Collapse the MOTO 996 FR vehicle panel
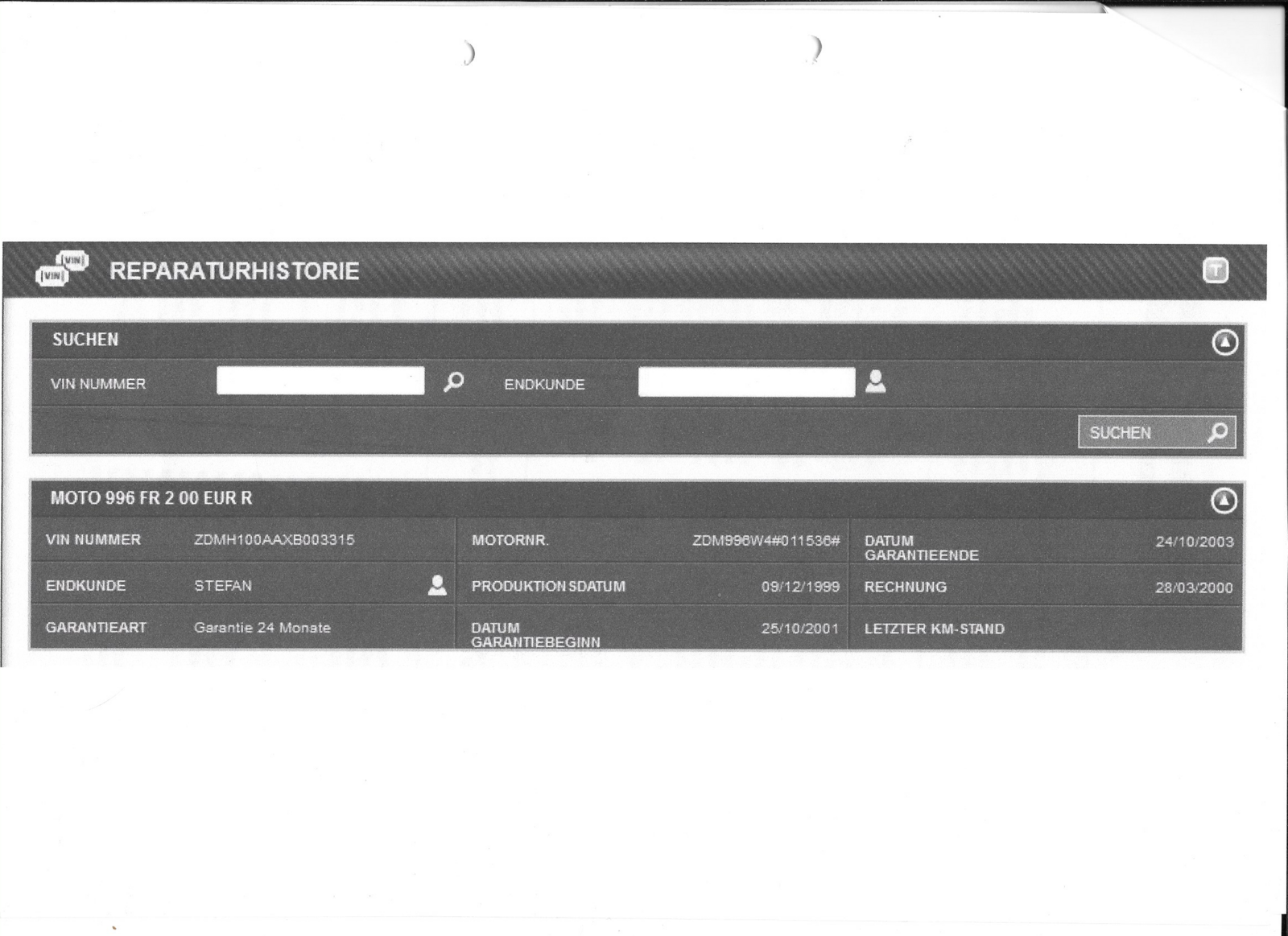The image size is (1288, 936). click(x=1223, y=501)
